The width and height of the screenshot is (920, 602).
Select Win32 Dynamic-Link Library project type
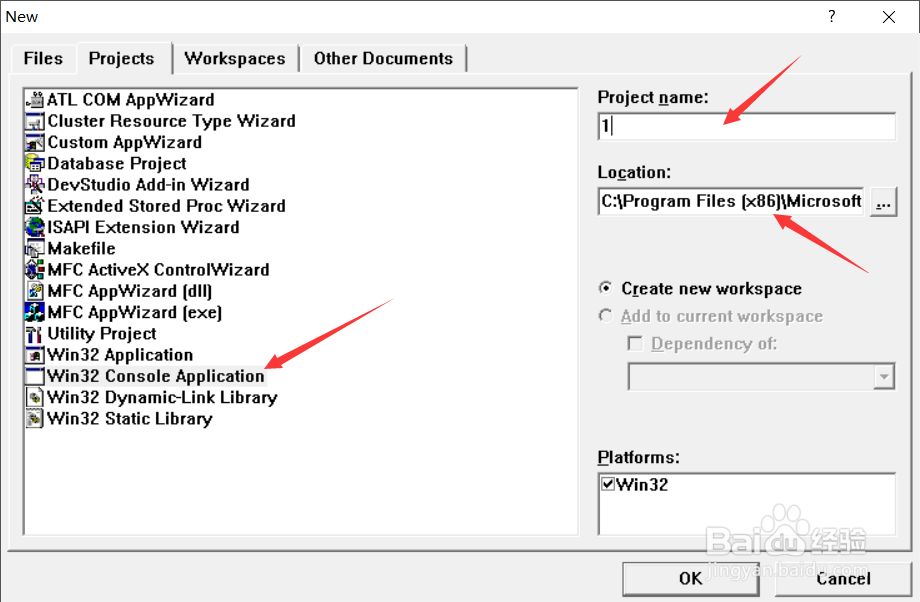click(x=162, y=397)
